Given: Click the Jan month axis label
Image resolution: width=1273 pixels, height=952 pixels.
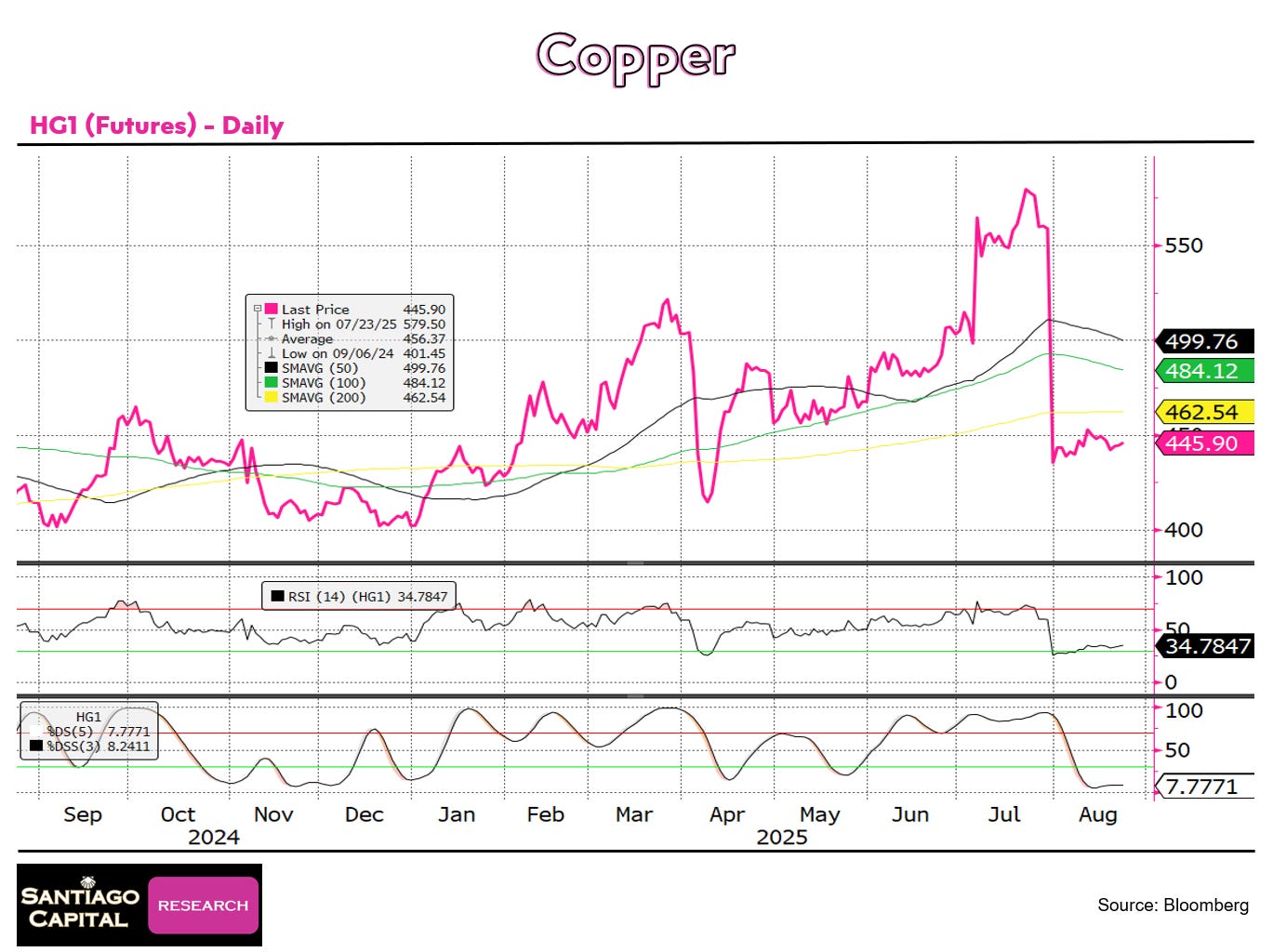Looking at the screenshot, I should pos(457,814).
